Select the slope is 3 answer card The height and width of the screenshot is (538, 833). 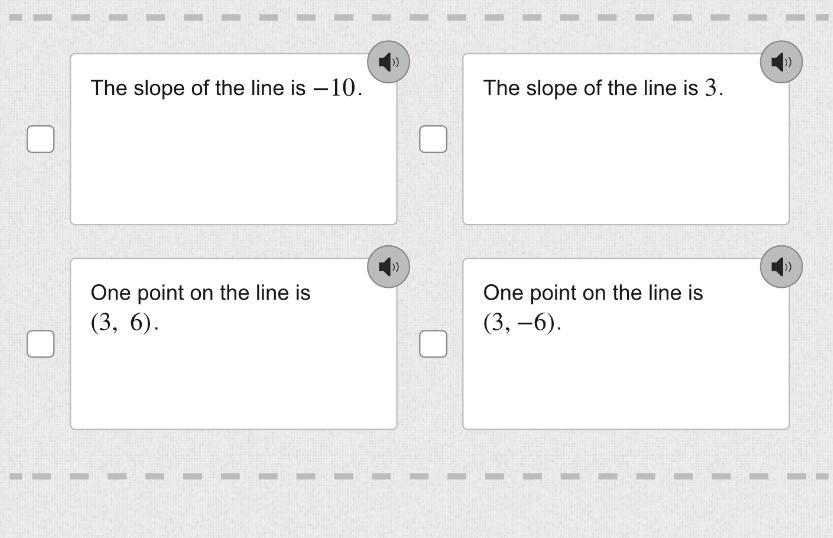pyautogui.click(x=625, y=160)
